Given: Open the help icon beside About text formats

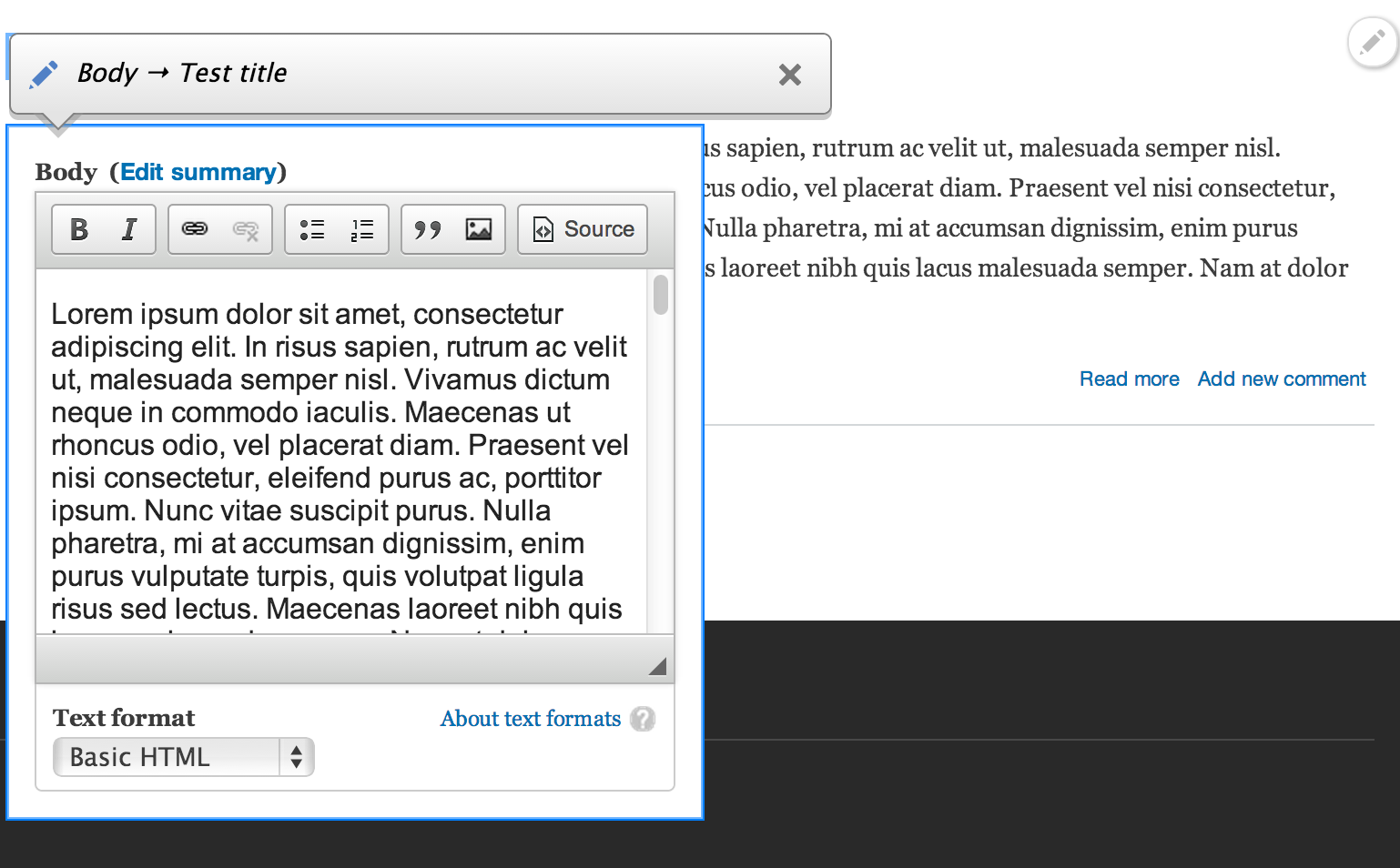Looking at the screenshot, I should coord(644,719).
